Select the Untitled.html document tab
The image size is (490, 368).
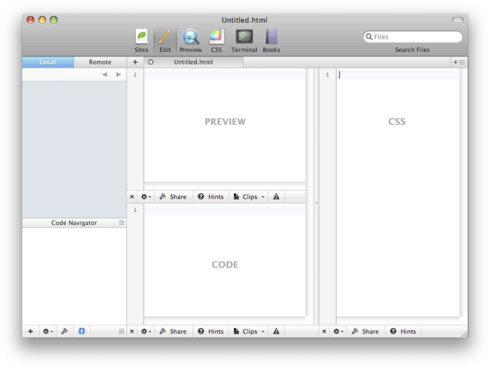point(193,62)
